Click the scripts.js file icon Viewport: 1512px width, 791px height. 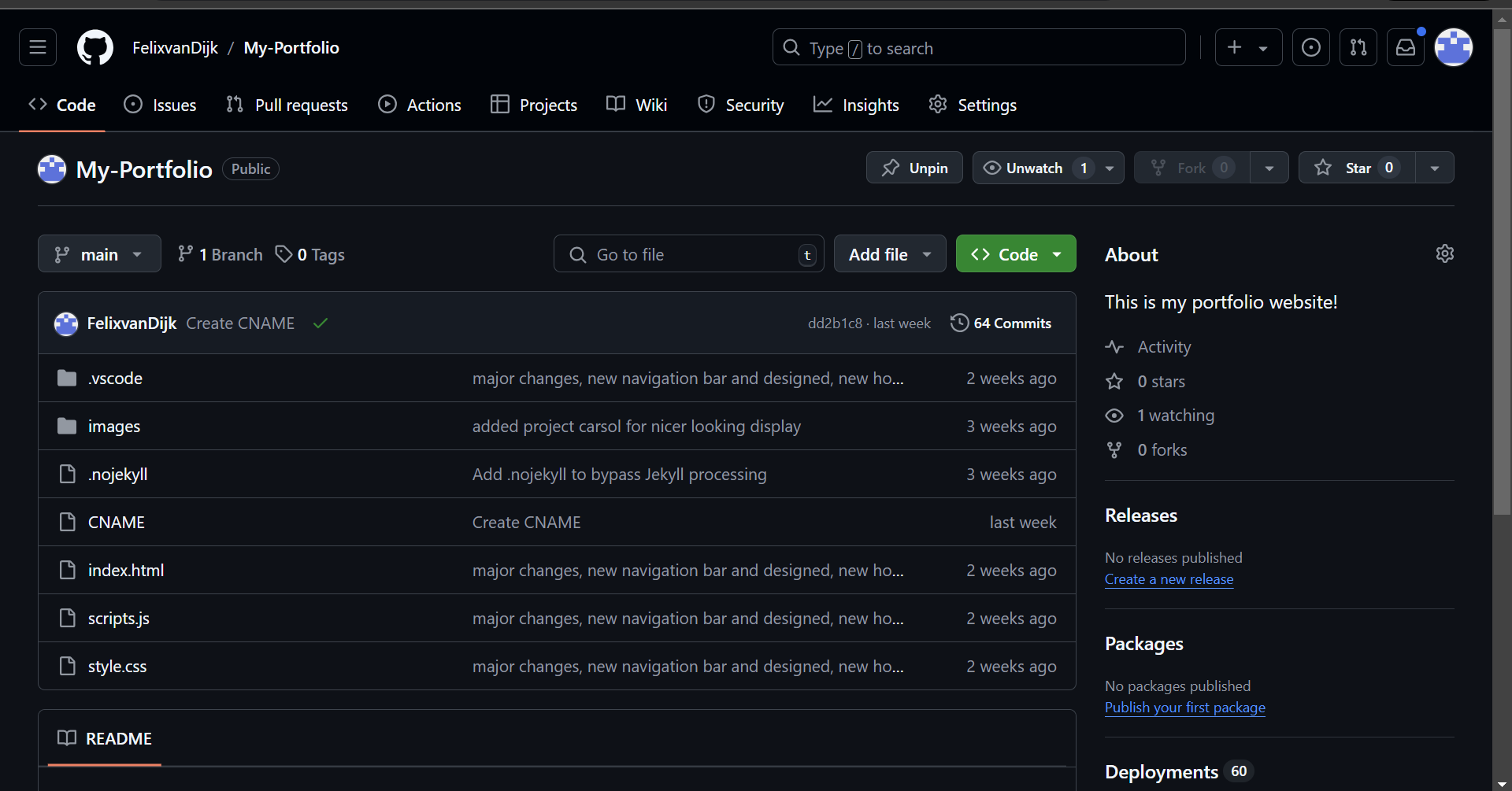[68, 618]
